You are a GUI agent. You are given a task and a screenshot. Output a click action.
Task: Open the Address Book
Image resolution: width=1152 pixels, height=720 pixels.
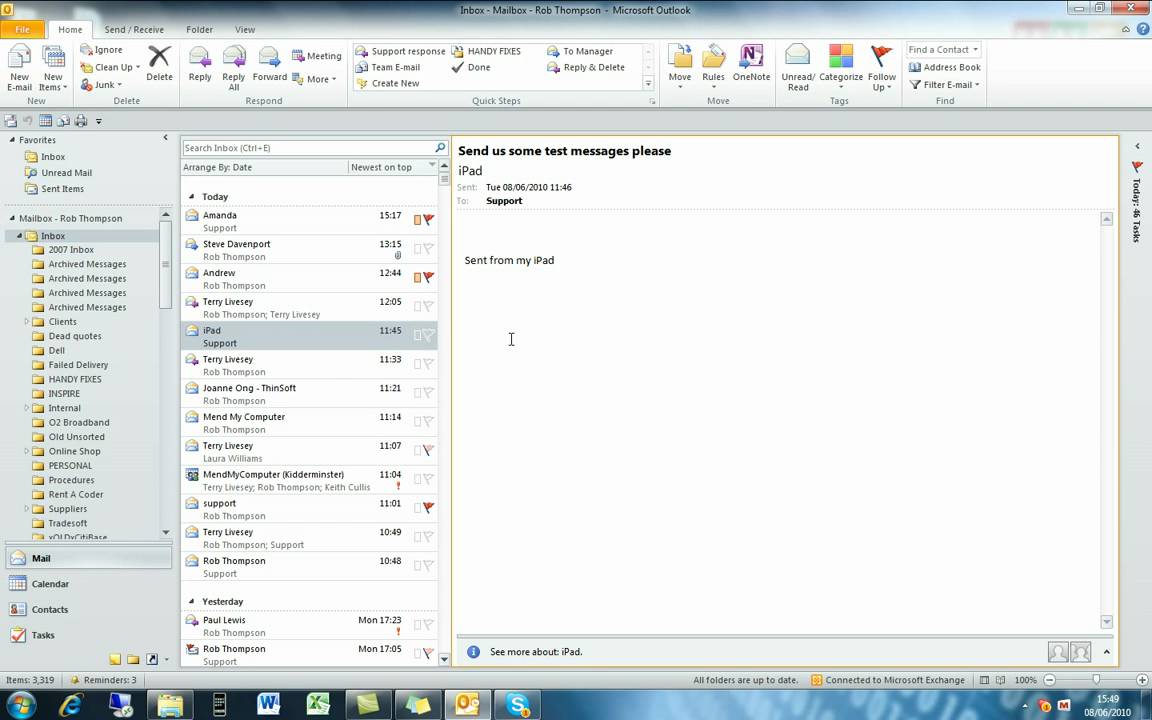[x=945, y=67]
